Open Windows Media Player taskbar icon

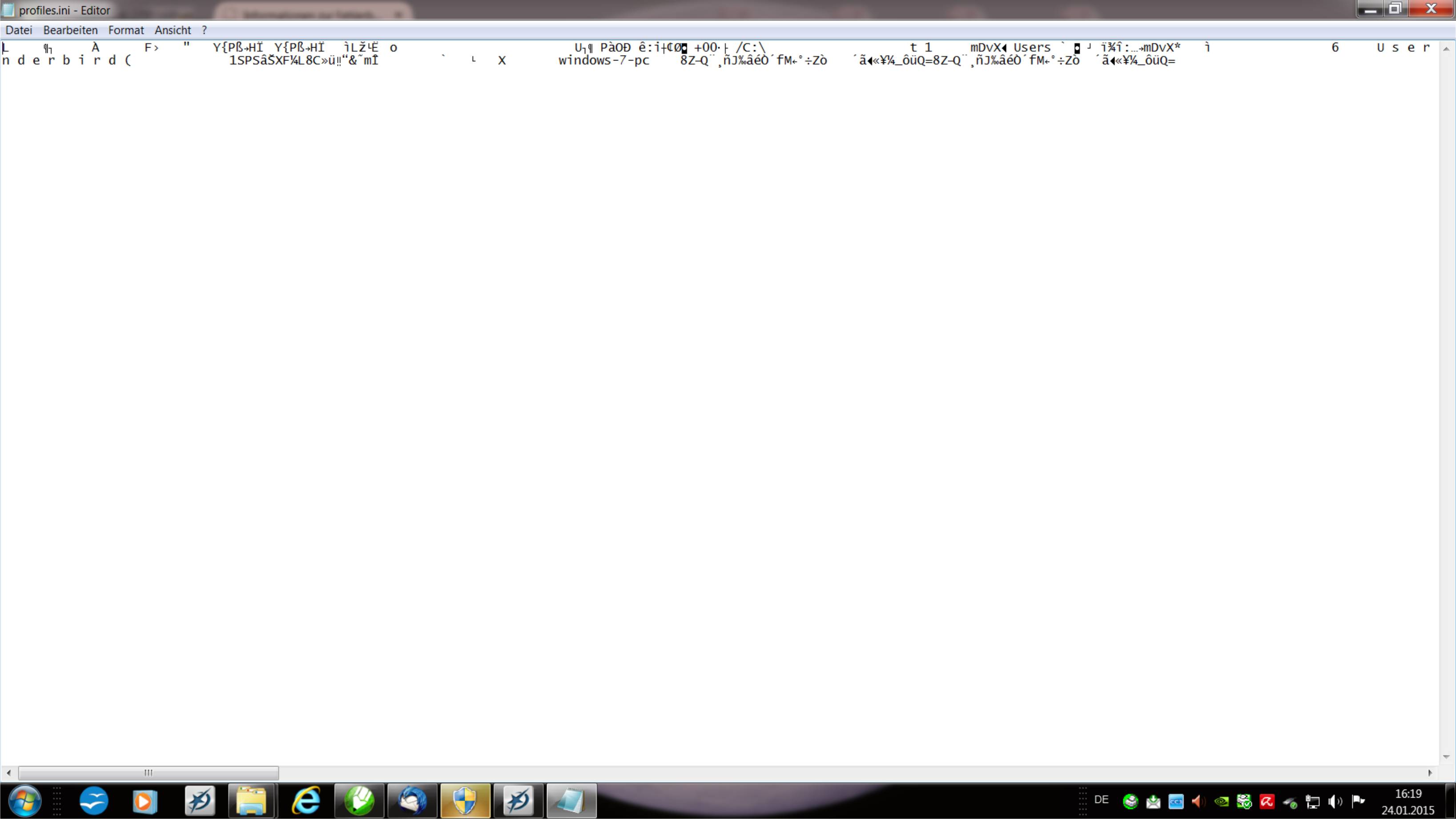[145, 800]
